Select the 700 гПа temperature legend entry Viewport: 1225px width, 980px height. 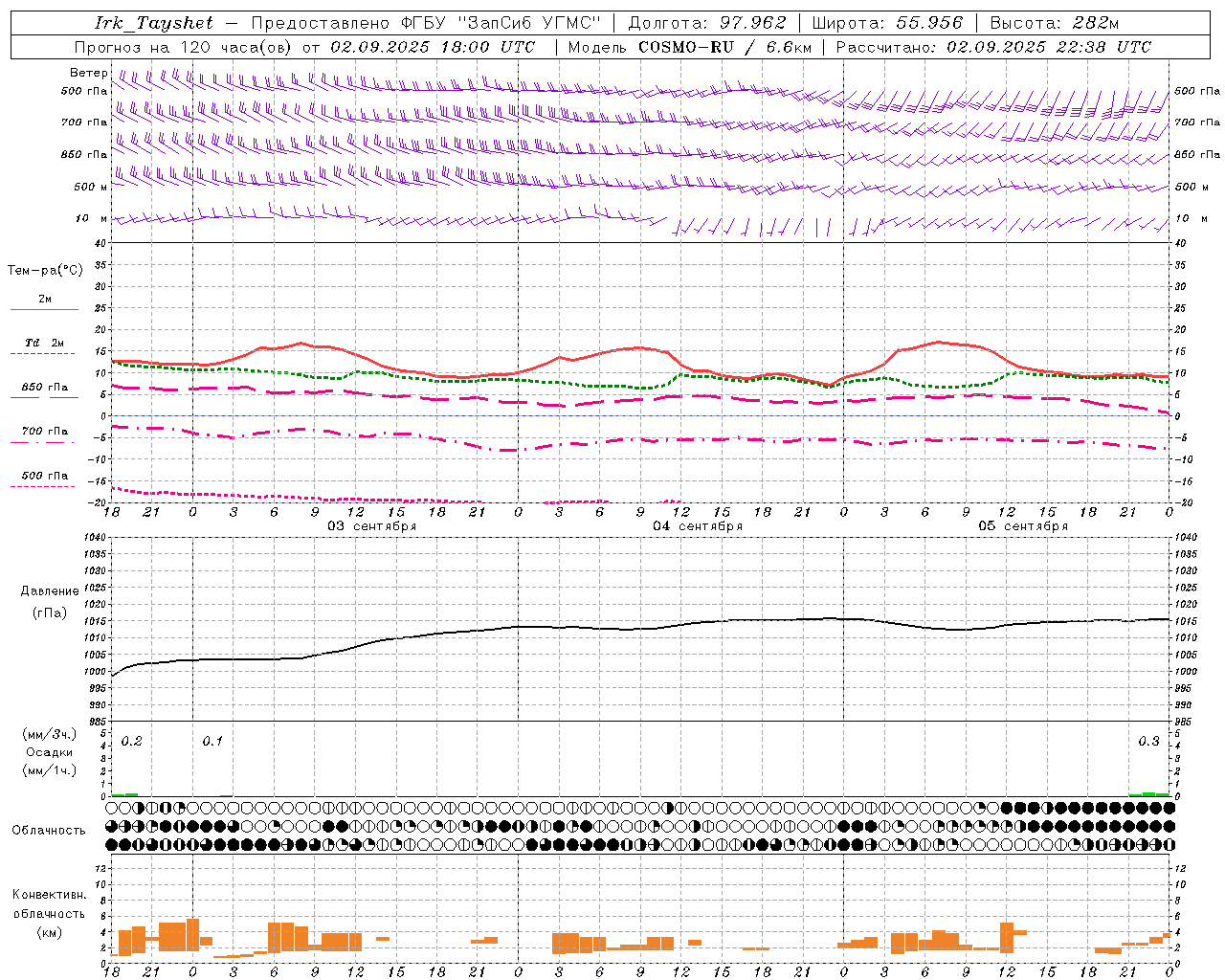(45, 431)
